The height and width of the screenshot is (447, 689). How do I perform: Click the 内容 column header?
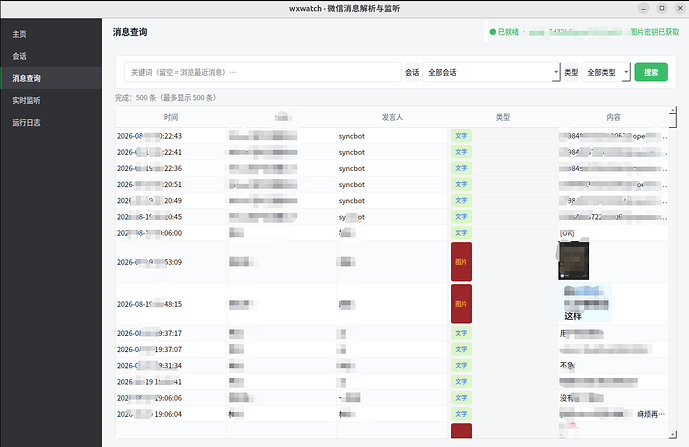[x=613, y=117]
